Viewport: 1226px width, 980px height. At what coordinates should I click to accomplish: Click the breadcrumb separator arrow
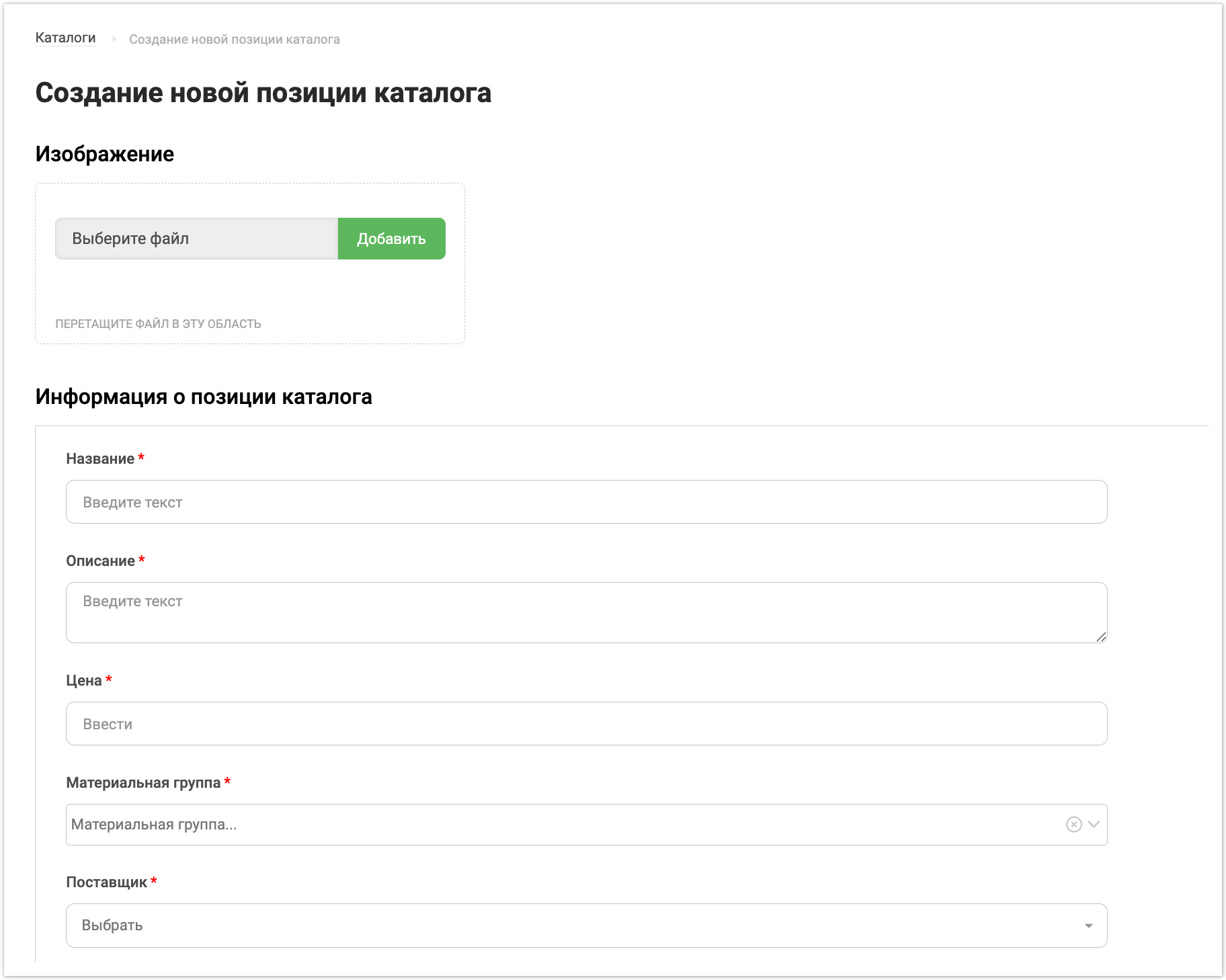pyautogui.click(x=114, y=40)
